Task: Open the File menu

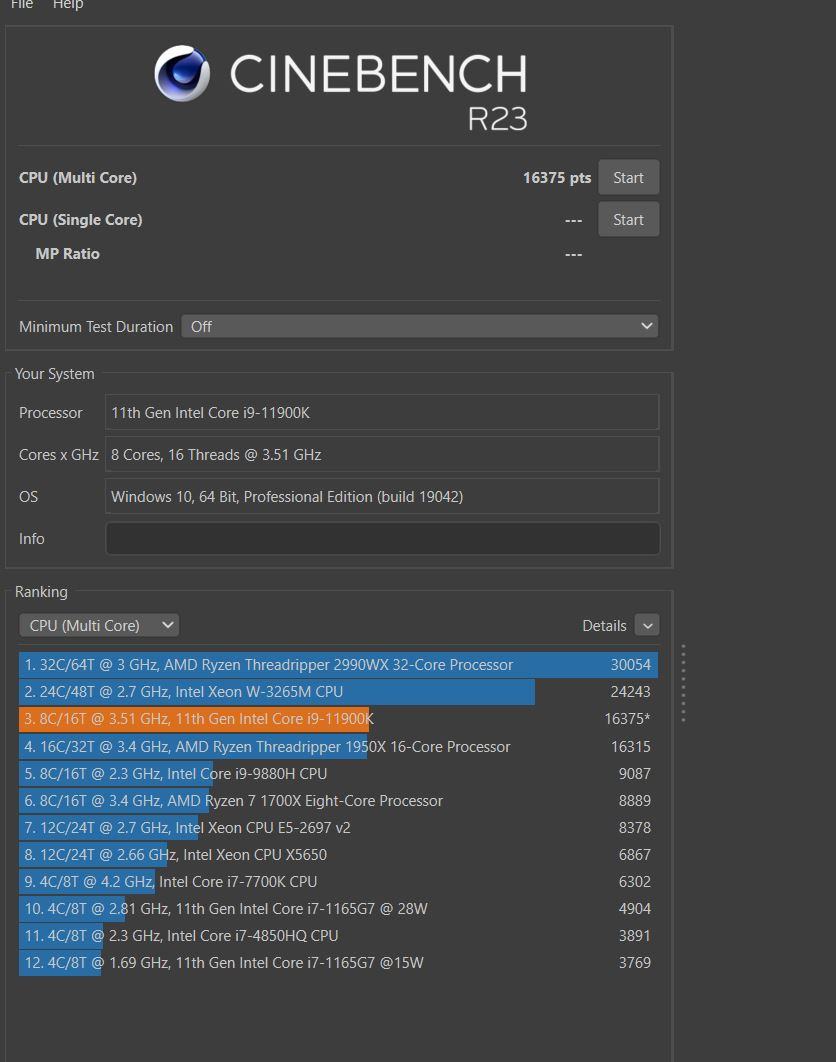Action: (22, 4)
